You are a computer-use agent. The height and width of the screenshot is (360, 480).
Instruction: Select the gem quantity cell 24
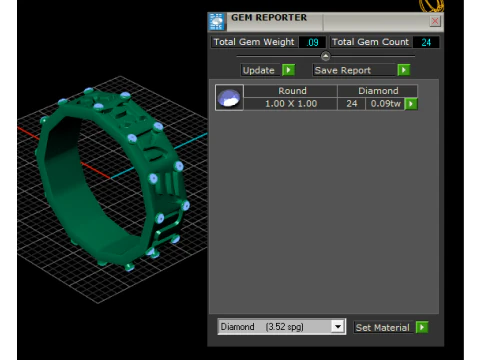352,104
